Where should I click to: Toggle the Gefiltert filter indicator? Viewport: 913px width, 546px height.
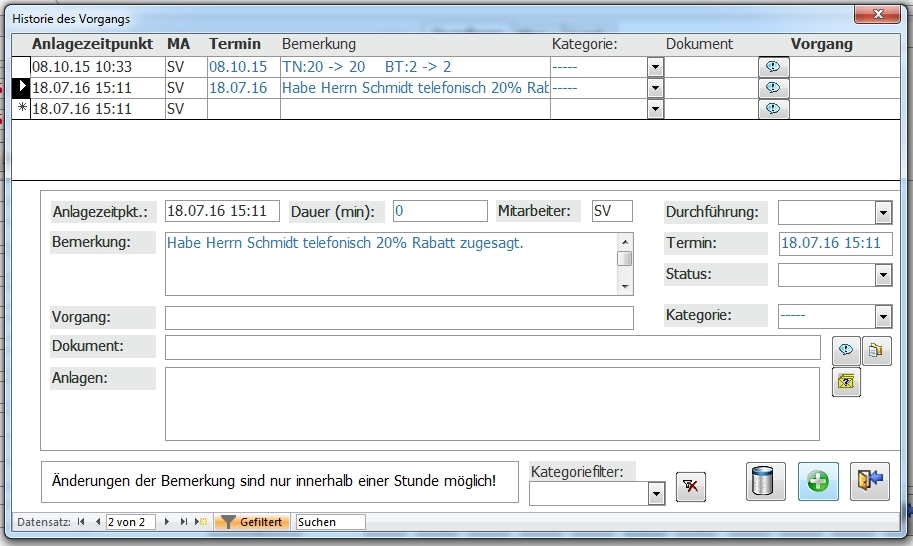(253, 522)
